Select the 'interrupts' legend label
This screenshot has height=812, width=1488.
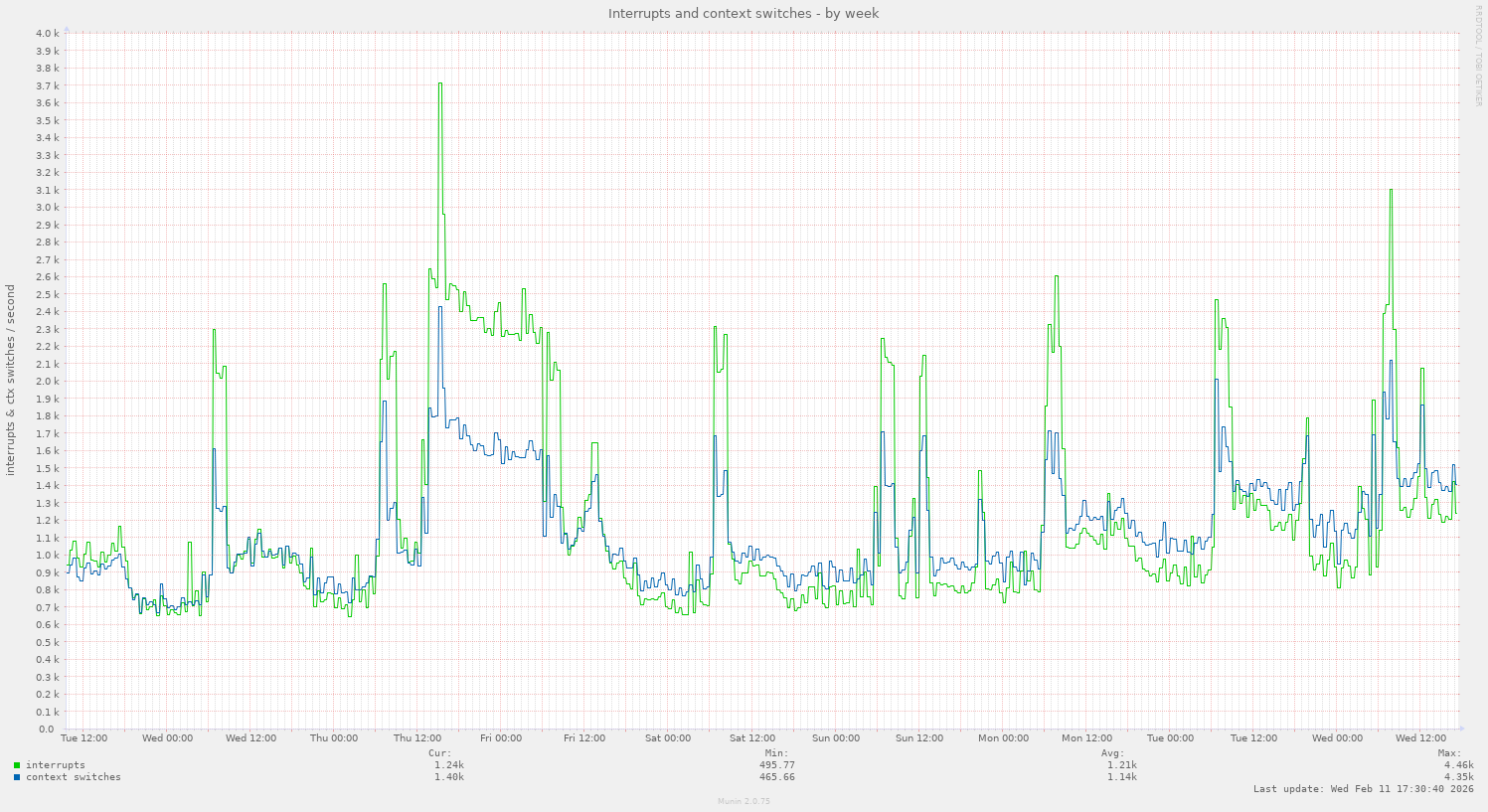[x=55, y=765]
